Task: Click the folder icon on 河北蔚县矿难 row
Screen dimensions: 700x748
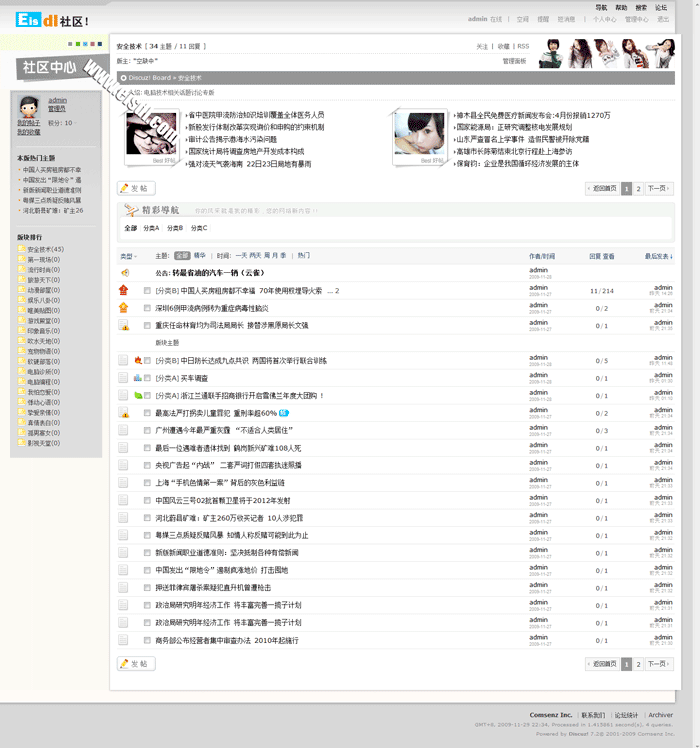Action: tap(123, 518)
